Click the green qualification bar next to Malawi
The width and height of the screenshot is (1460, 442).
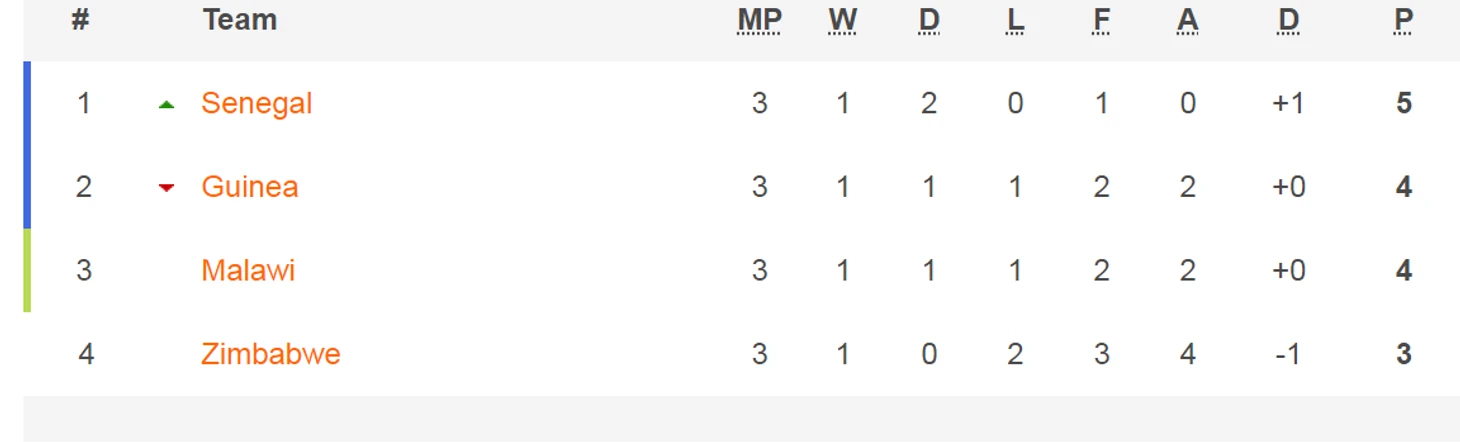coord(27,270)
